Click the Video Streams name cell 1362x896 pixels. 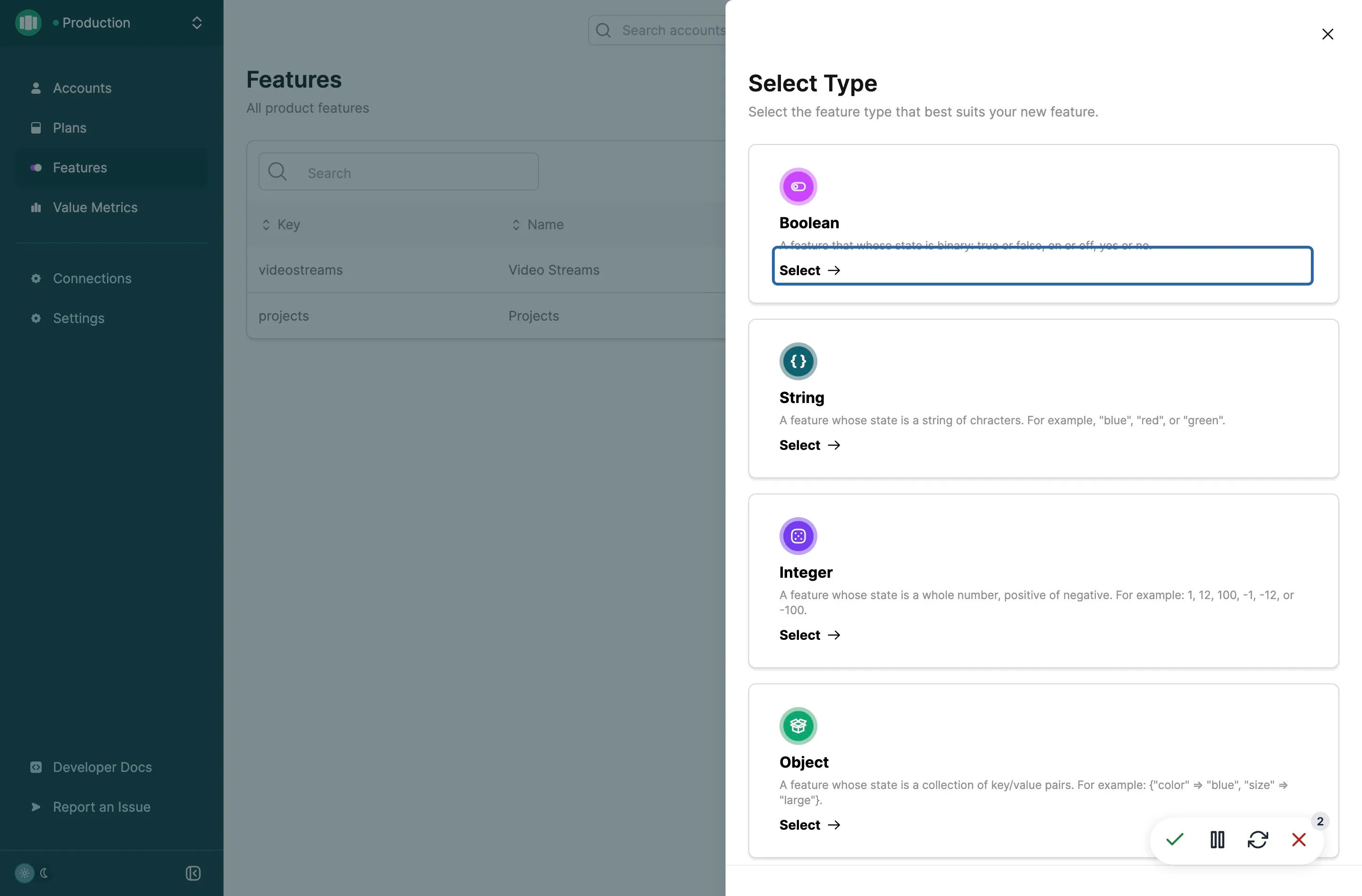coord(554,270)
